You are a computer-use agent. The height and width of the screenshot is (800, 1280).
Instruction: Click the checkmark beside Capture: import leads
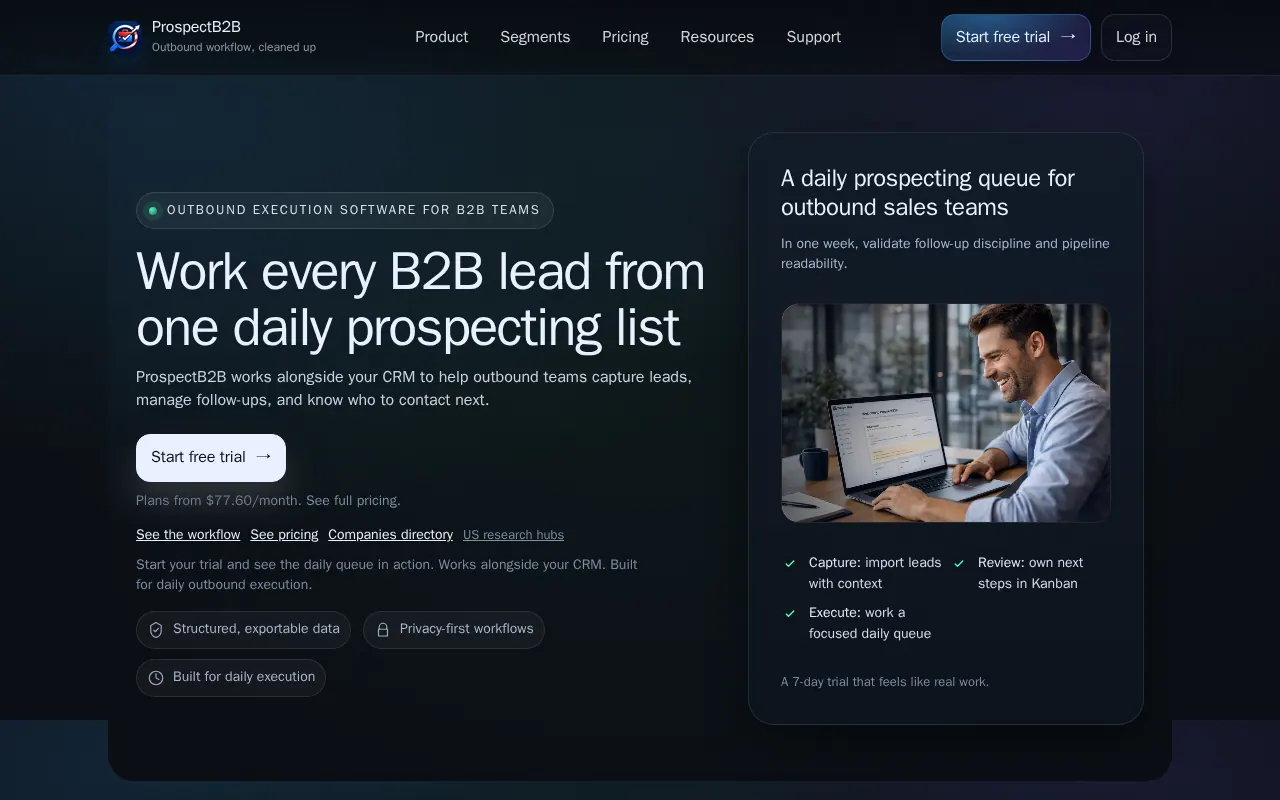click(x=790, y=564)
